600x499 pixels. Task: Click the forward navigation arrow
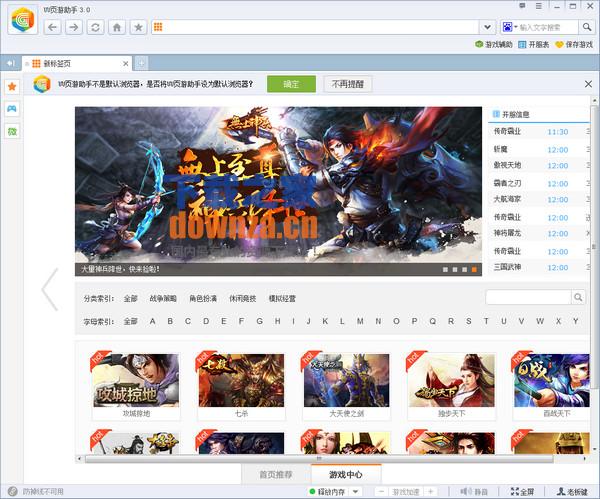coord(73,27)
